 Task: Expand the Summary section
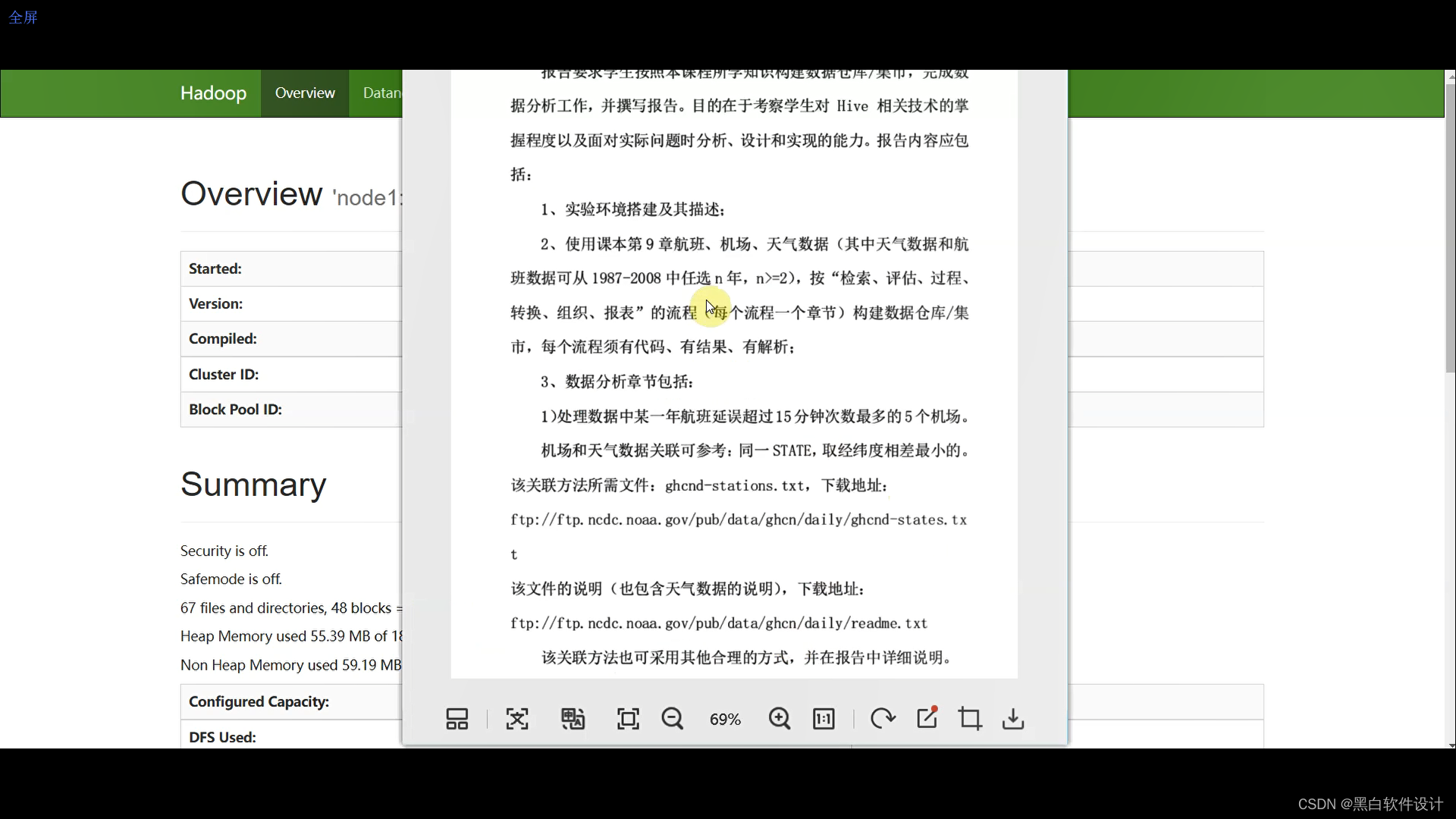(x=253, y=484)
